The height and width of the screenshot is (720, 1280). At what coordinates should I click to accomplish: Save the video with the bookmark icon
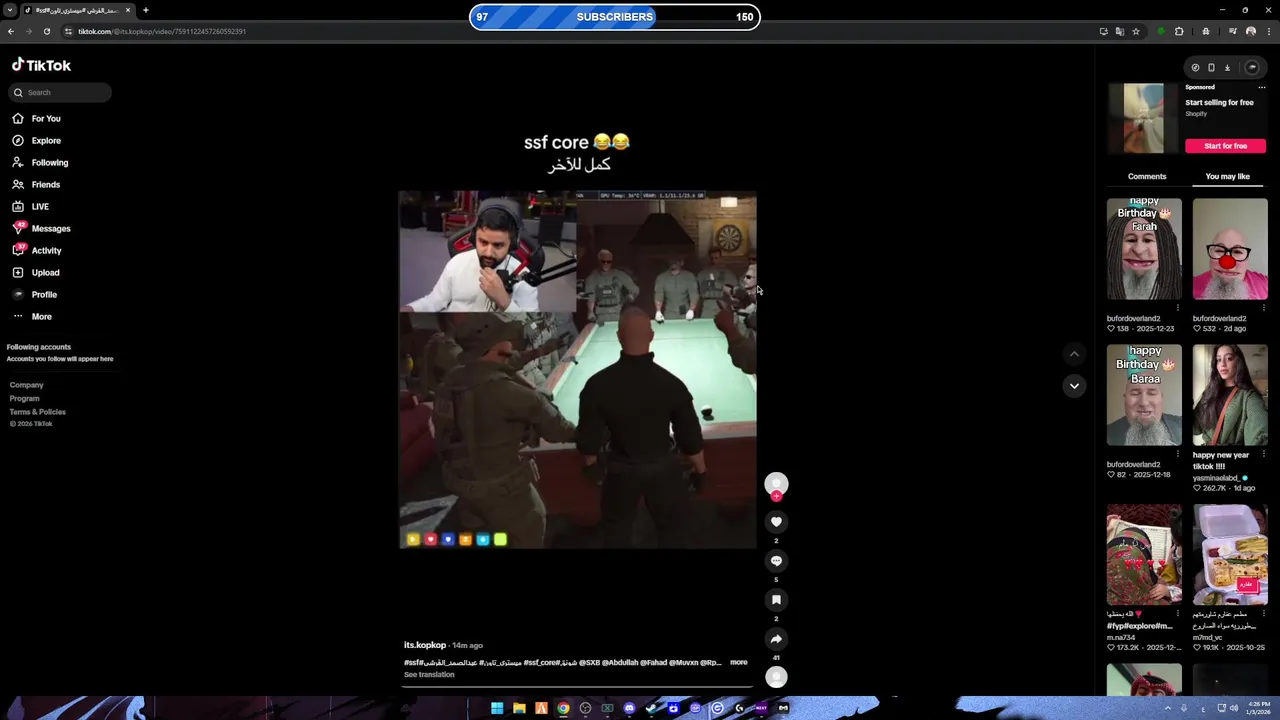coord(776,599)
